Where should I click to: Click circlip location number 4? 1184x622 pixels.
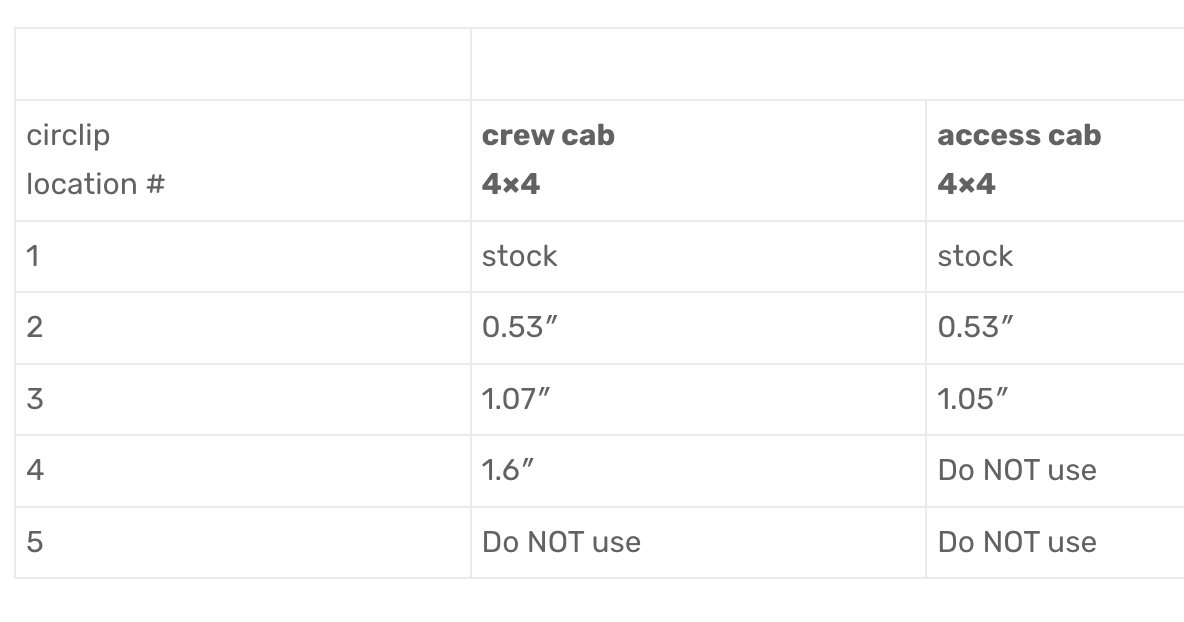pos(35,470)
